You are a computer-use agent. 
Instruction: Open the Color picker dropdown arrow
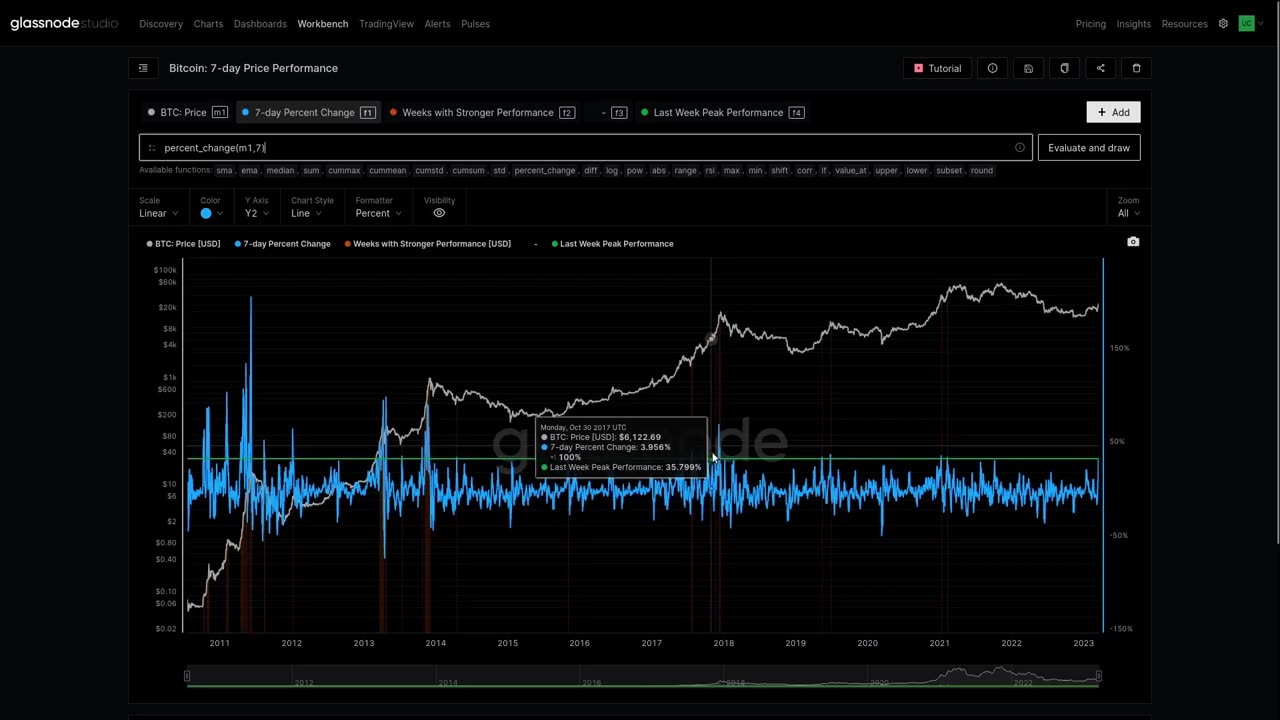(220, 213)
